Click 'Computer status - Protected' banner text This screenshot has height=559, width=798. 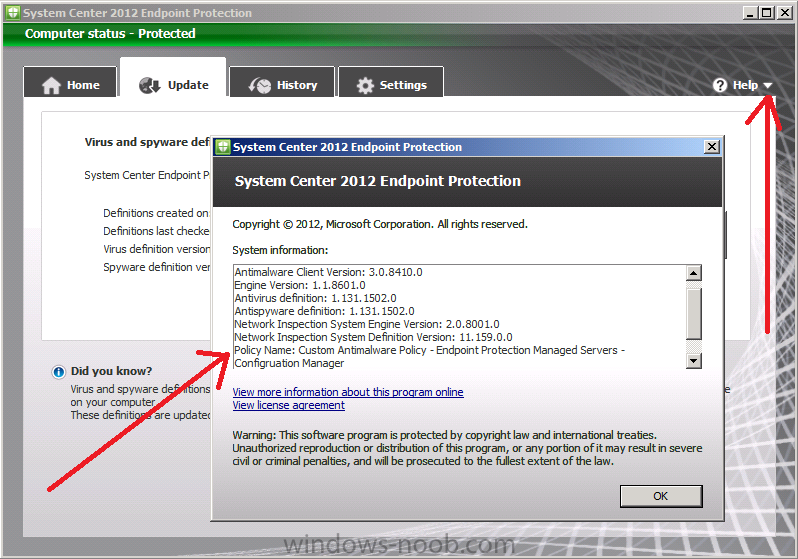pyautogui.click(x=110, y=34)
